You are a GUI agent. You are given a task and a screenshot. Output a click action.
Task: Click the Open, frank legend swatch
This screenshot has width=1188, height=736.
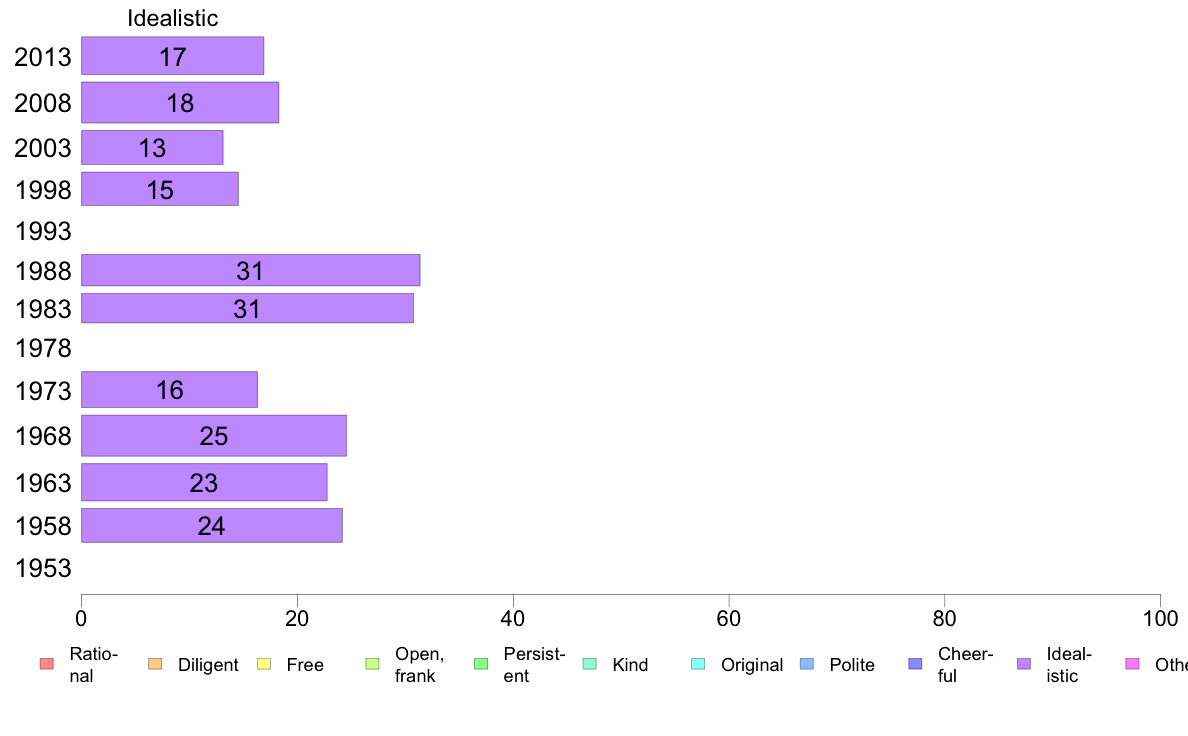(x=372, y=664)
